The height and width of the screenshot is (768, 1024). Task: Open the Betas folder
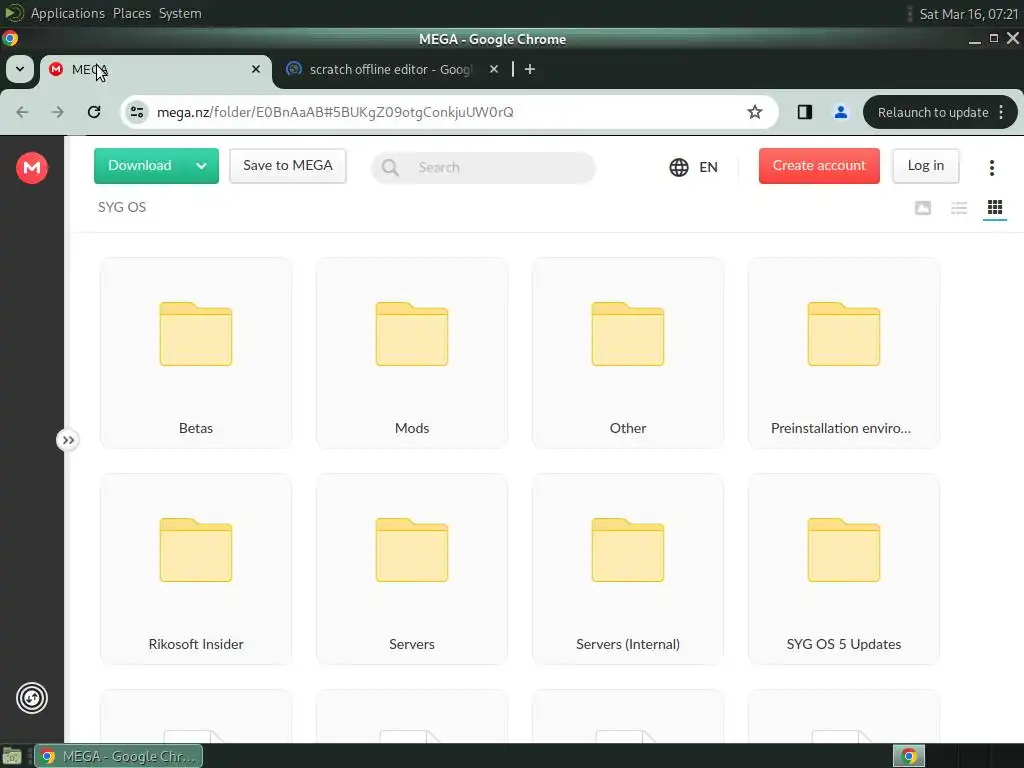[196, 353]
